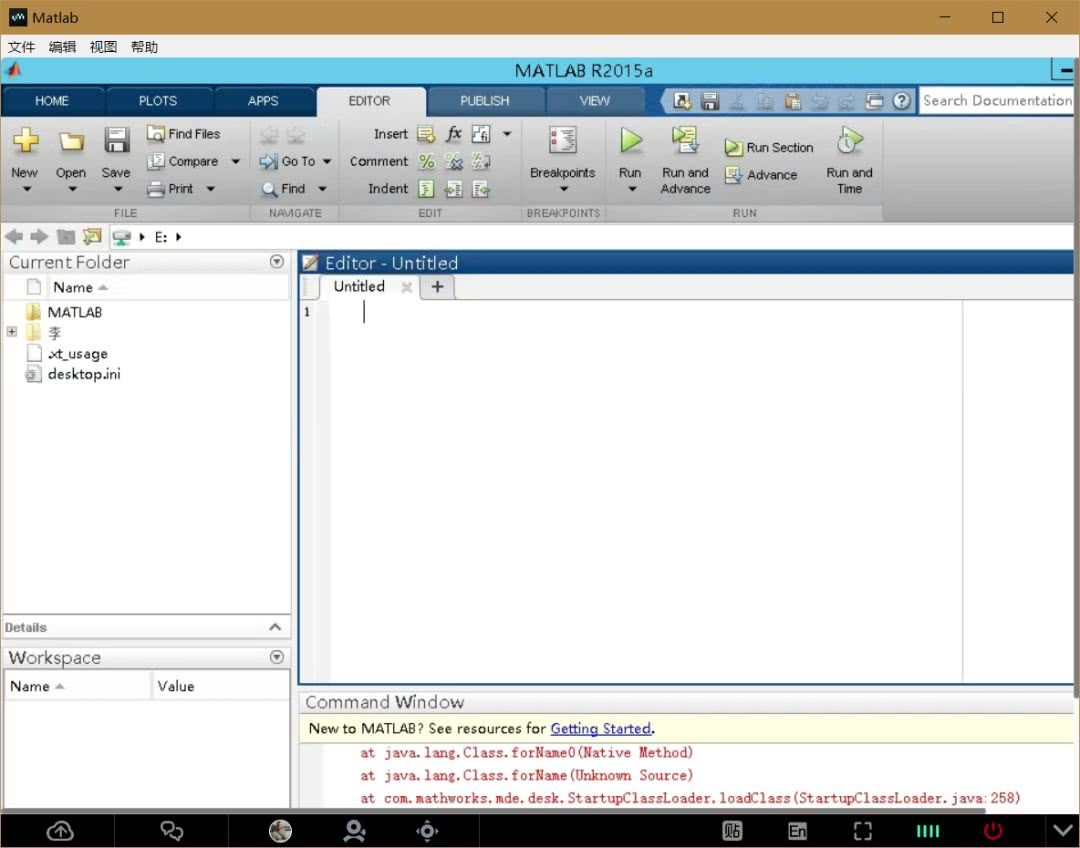
Task: Click the Decrease Indent icon
Action: pyautogui.click(x=481, y=189)
